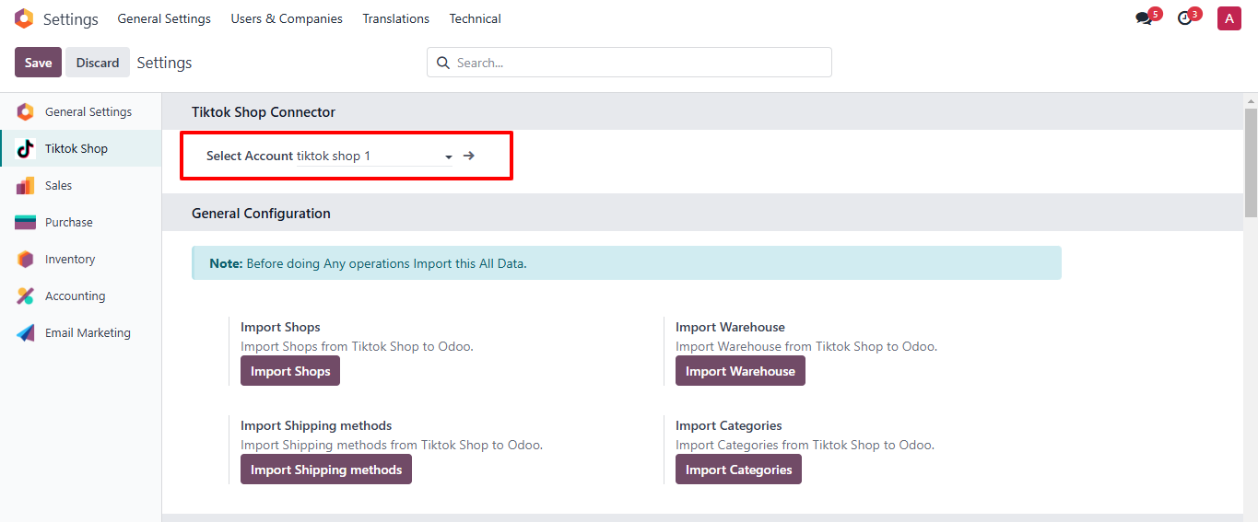Click the Import Warehouse button

click(740, 371)
